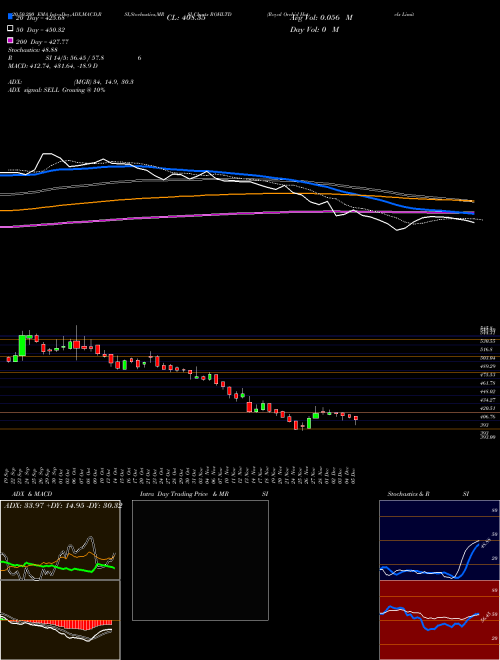Image resolution: width=500 pixels, height=660 pixels.
Task: Click the Avg Vol 0.056 M label
Action: 321,18
